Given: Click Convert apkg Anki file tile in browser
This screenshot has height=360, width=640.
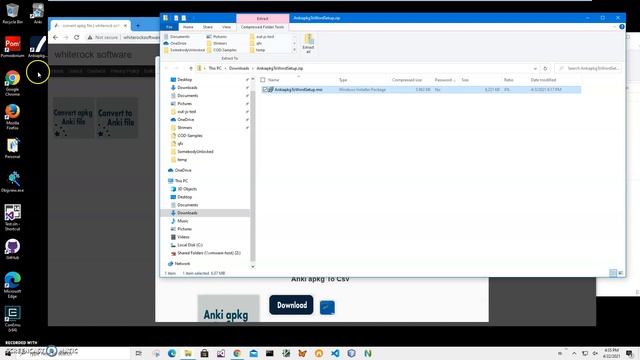Looking at the screenshot, I should [x=73, y=118].
